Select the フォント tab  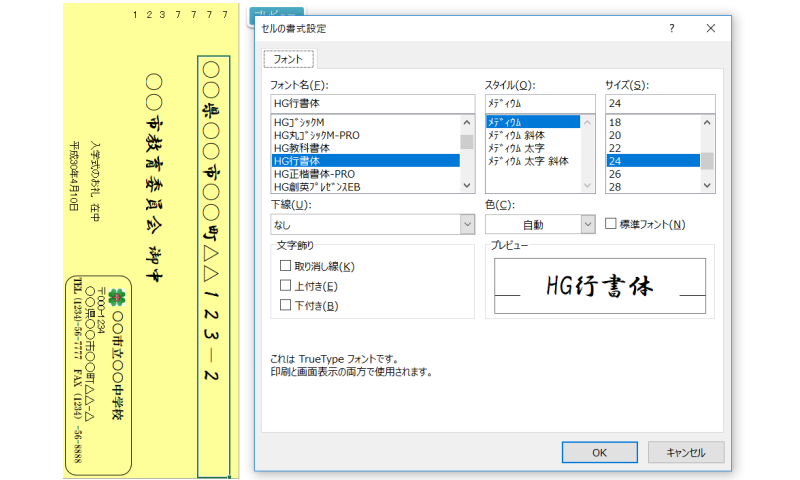[289, 59]
